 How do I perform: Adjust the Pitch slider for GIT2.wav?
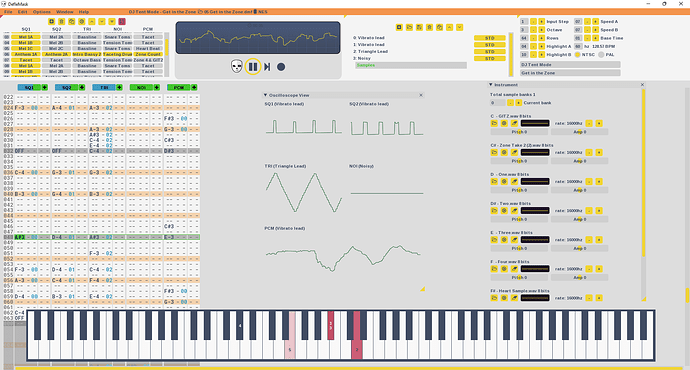pos(519,132)
